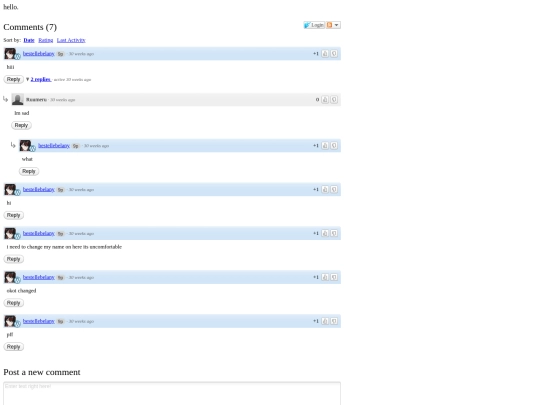Open username link on "need to change my name" comment
Viewport: 540px width, 405px height.
point(39,233)
